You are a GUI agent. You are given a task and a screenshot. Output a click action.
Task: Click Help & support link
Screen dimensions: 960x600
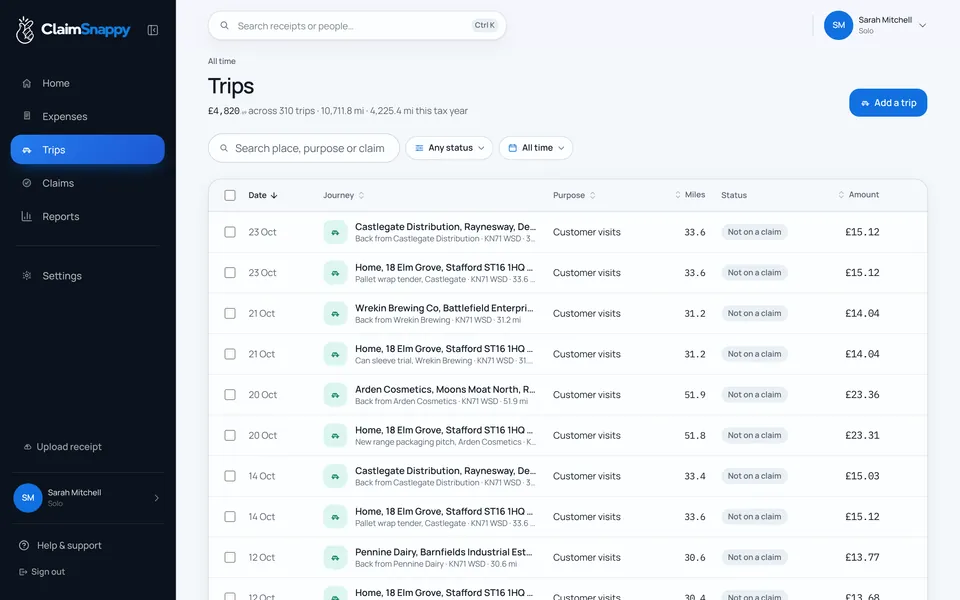coord(61,546)
